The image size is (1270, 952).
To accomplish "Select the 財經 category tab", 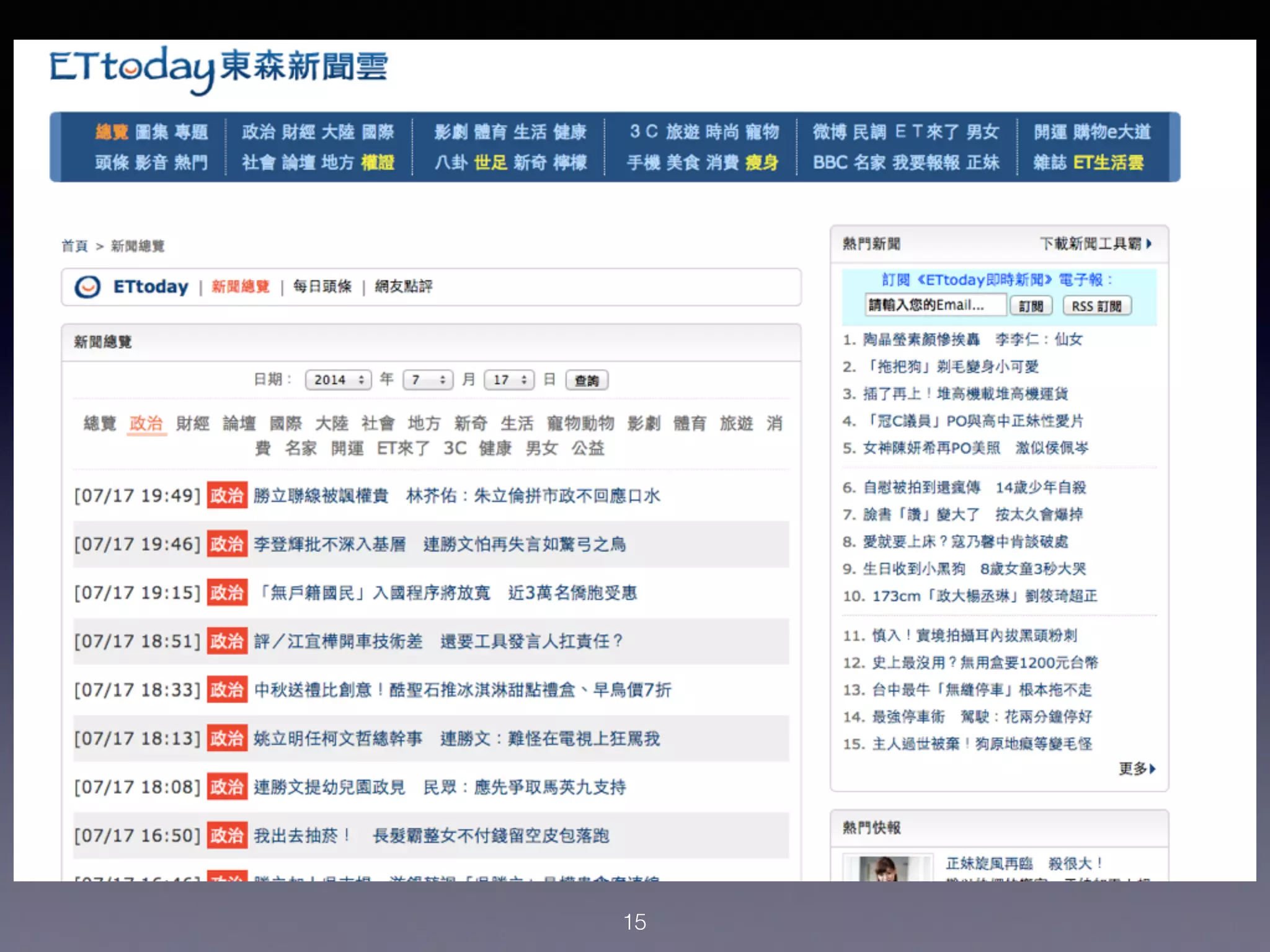I will [x=192, y=424].
